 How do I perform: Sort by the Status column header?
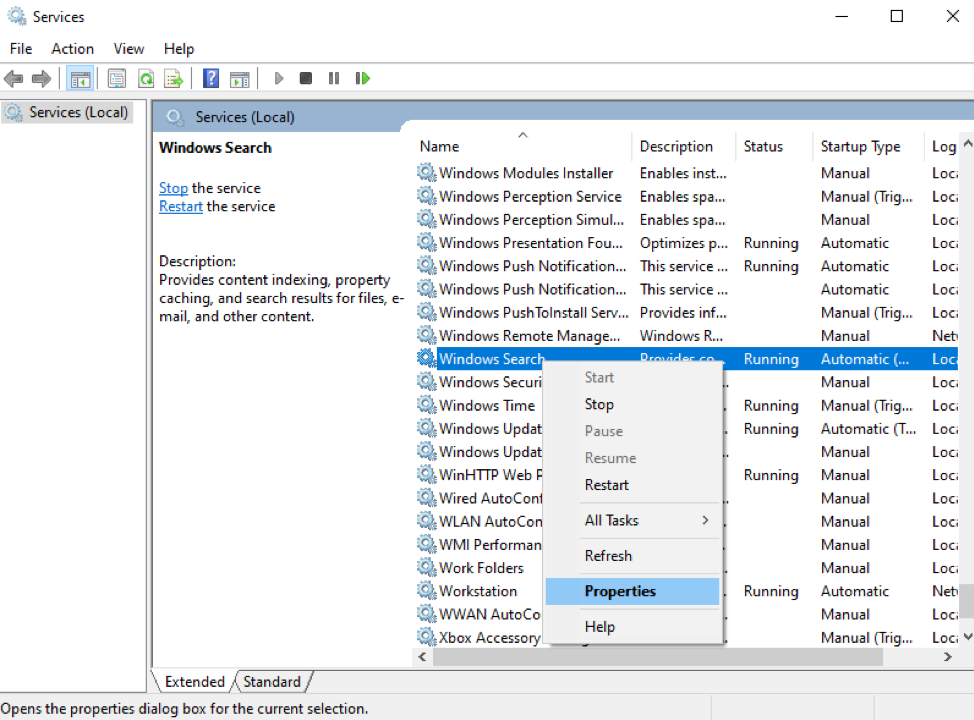(774, 147)
